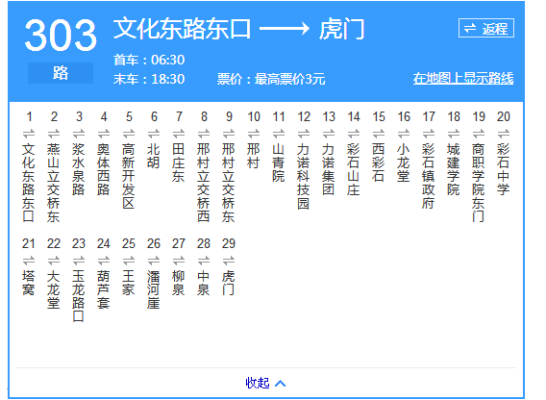546x400 pixels.
Task: Select stop name 大龙堂
Action: tap(54, 290)
